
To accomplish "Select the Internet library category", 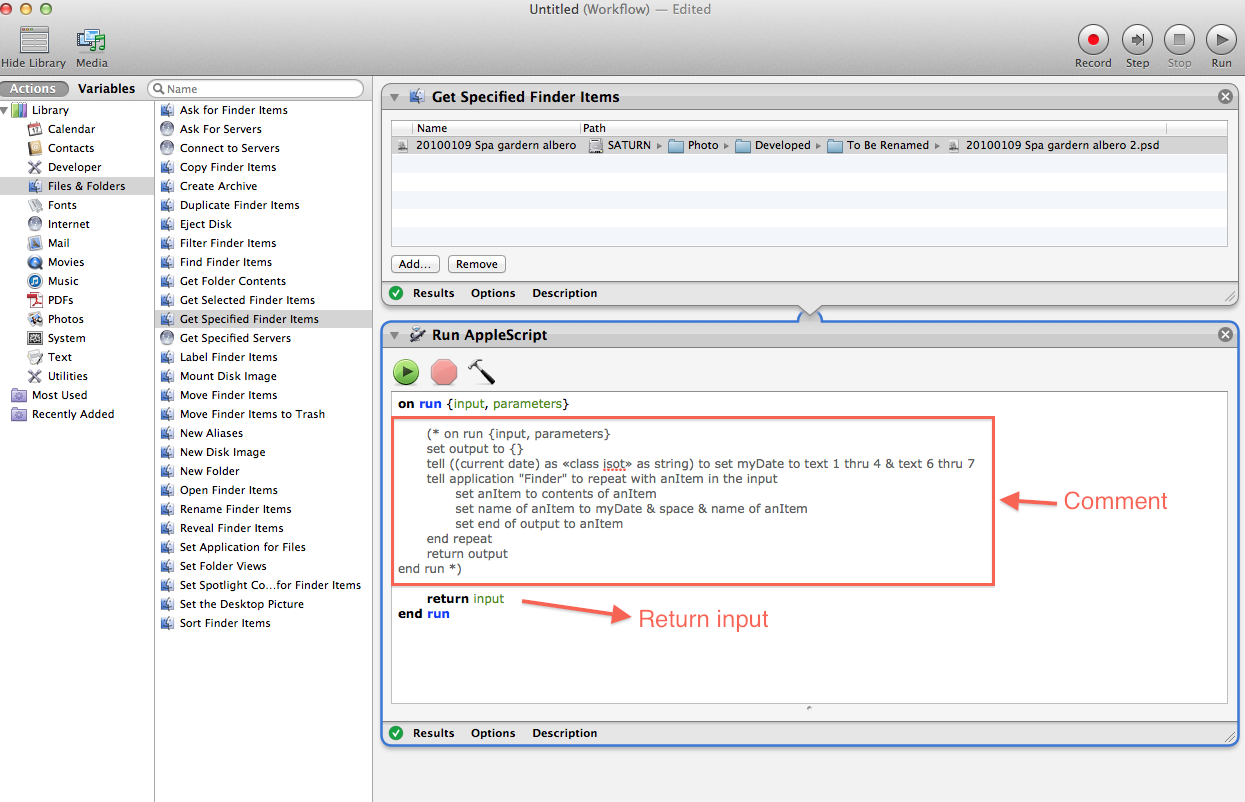I will click(x=68, y=224).
